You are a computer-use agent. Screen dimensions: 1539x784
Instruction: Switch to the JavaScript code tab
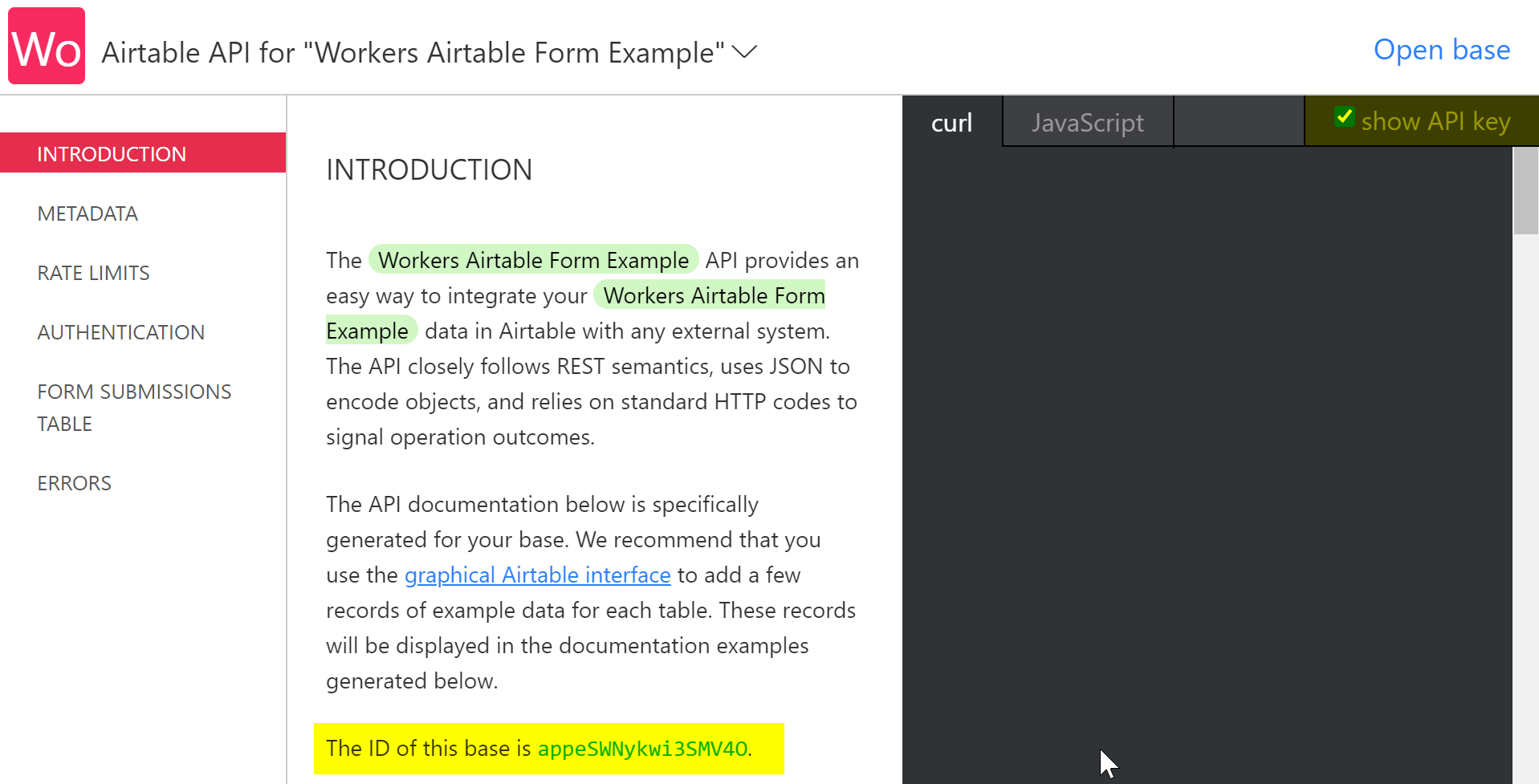coord(1088,122)
